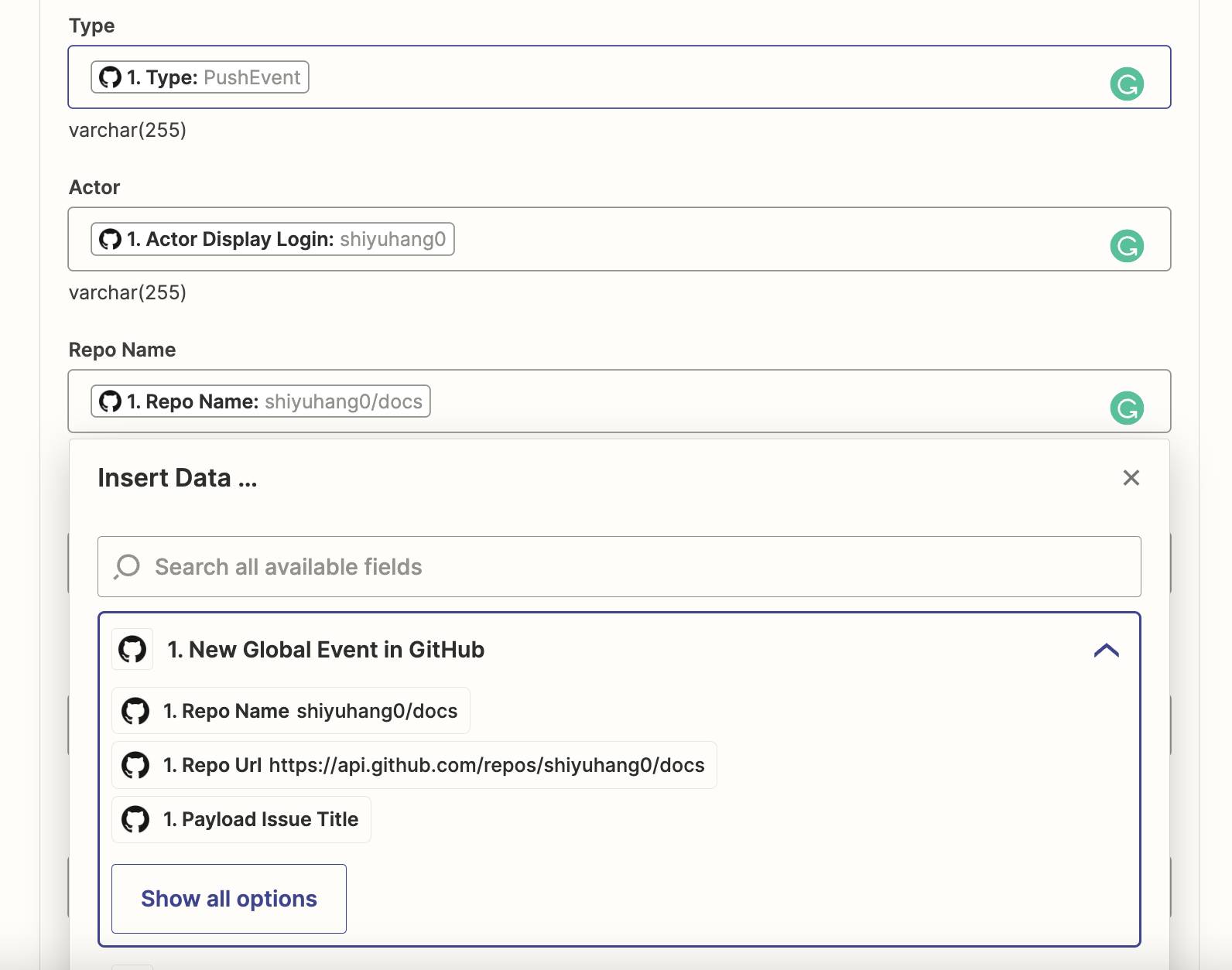Collapse New Global Event in GitHub section
This screenshot has height=970, width=1232.
pyautogui.click(x=1107, y=650)
